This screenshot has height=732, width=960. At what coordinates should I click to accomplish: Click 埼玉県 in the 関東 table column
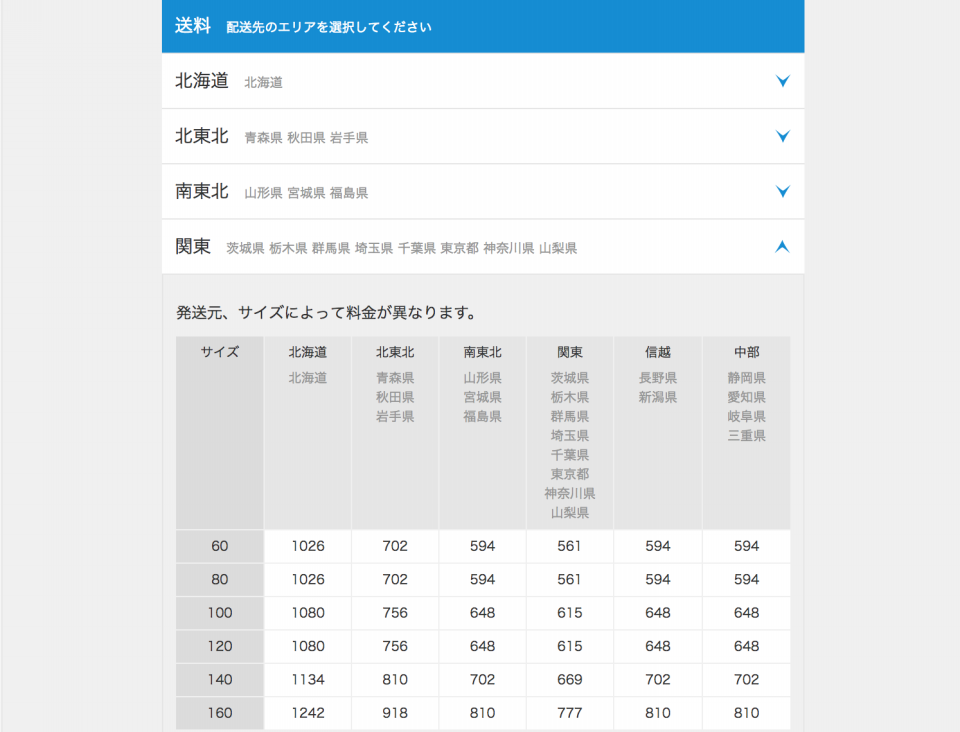point(570,436)
